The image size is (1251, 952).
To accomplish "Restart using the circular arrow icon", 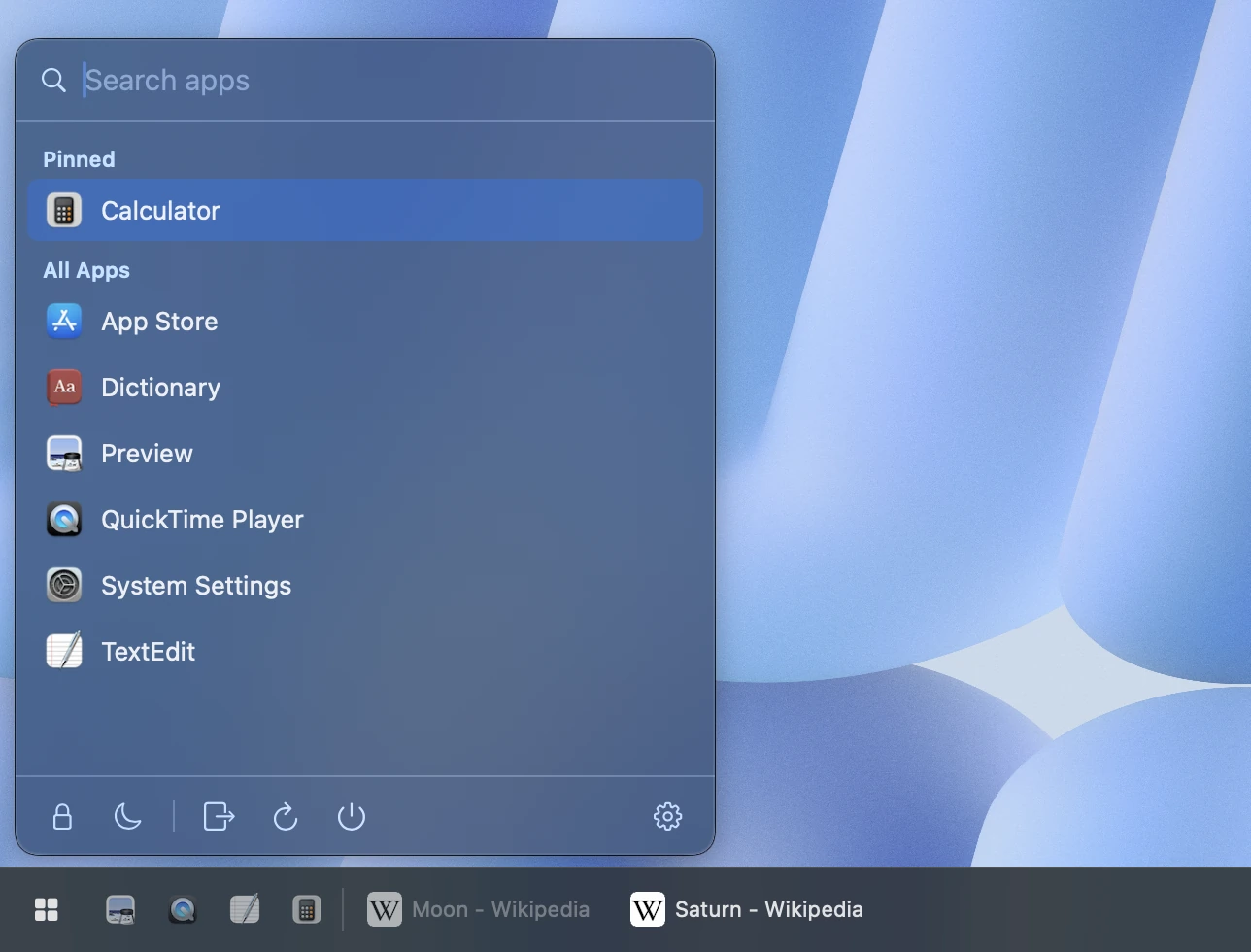I will [286, 816].
